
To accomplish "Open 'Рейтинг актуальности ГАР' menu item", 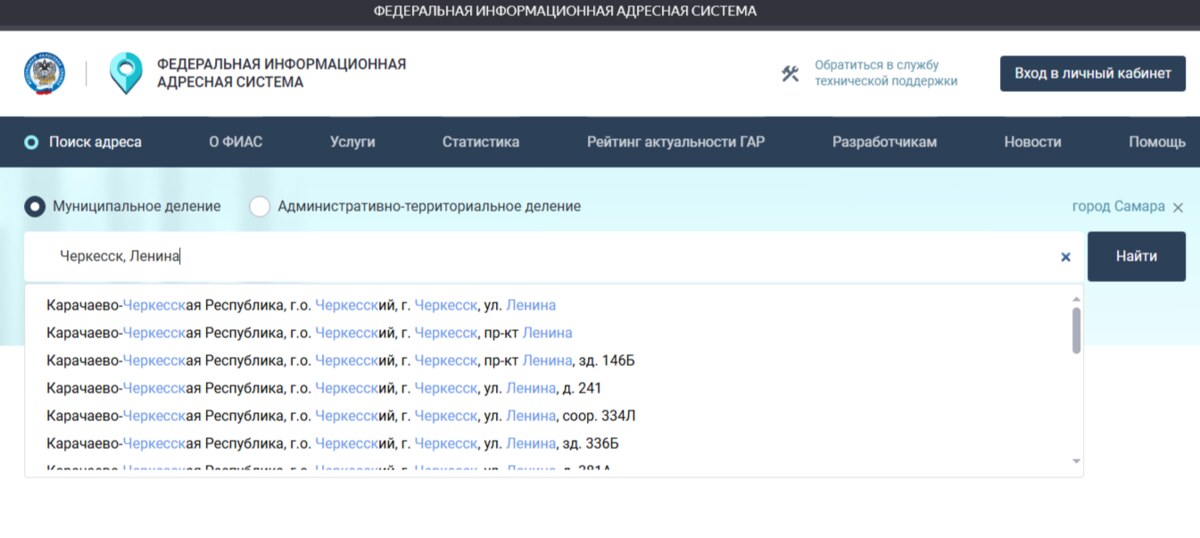I will (676, 142).
